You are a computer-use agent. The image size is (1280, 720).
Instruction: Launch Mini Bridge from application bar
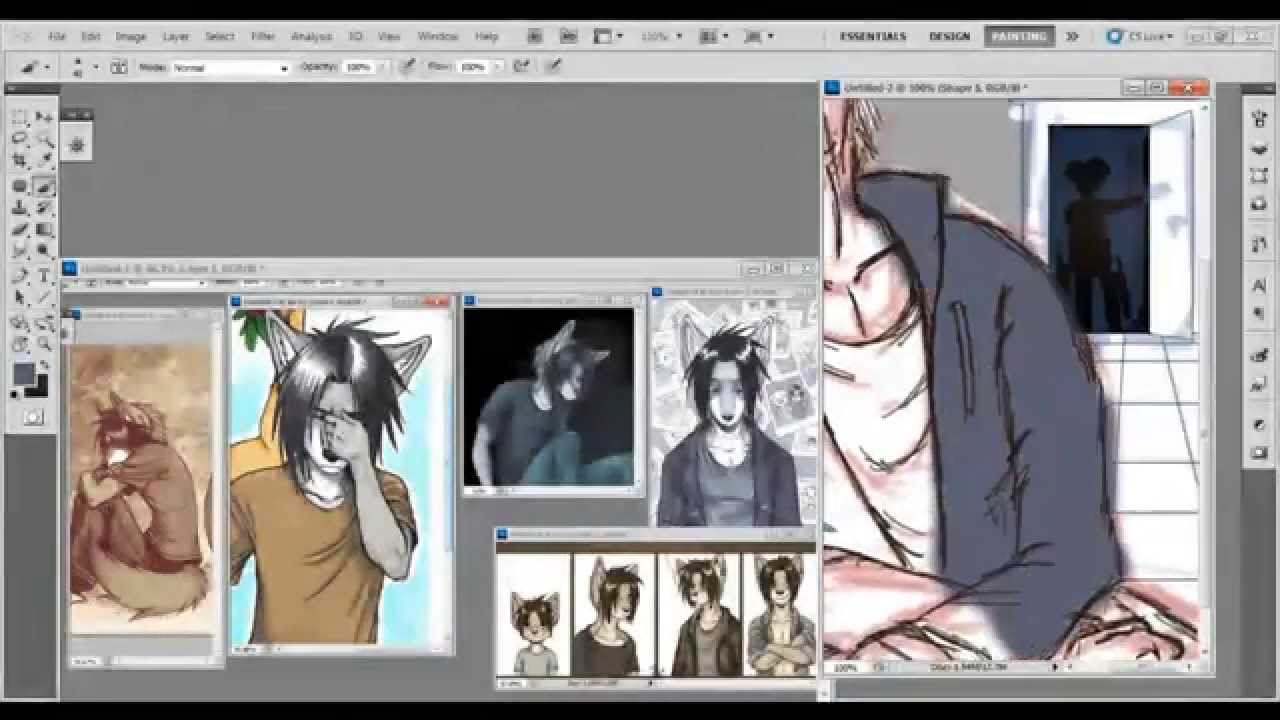[x=568, y=36]
